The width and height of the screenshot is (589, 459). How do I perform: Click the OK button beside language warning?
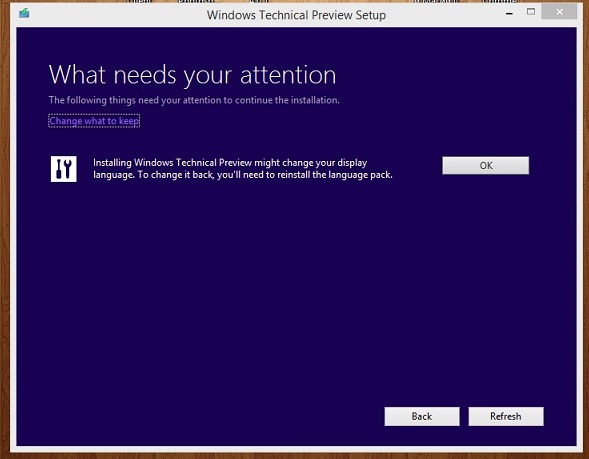tap(485, 166)
